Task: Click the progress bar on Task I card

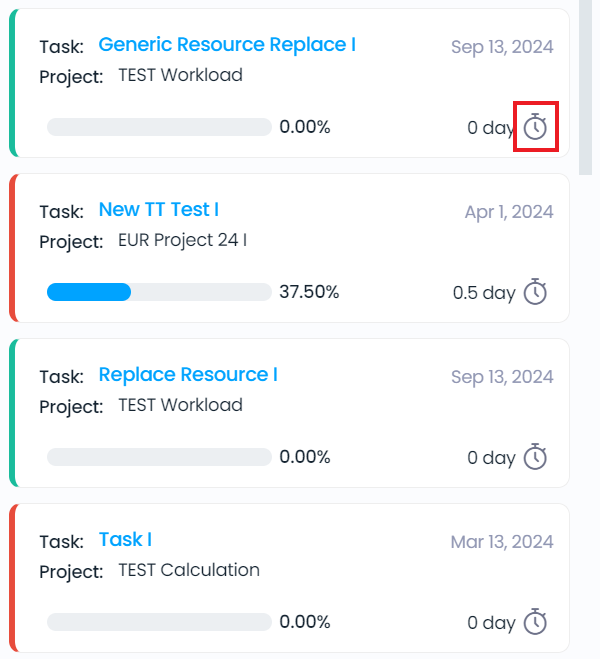Action: (x=159, y=622)
